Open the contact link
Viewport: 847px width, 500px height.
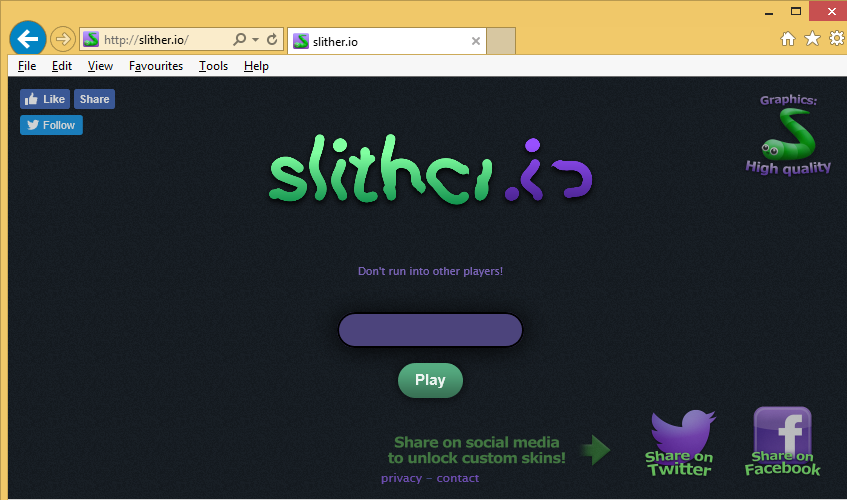(x=458, y=478)
